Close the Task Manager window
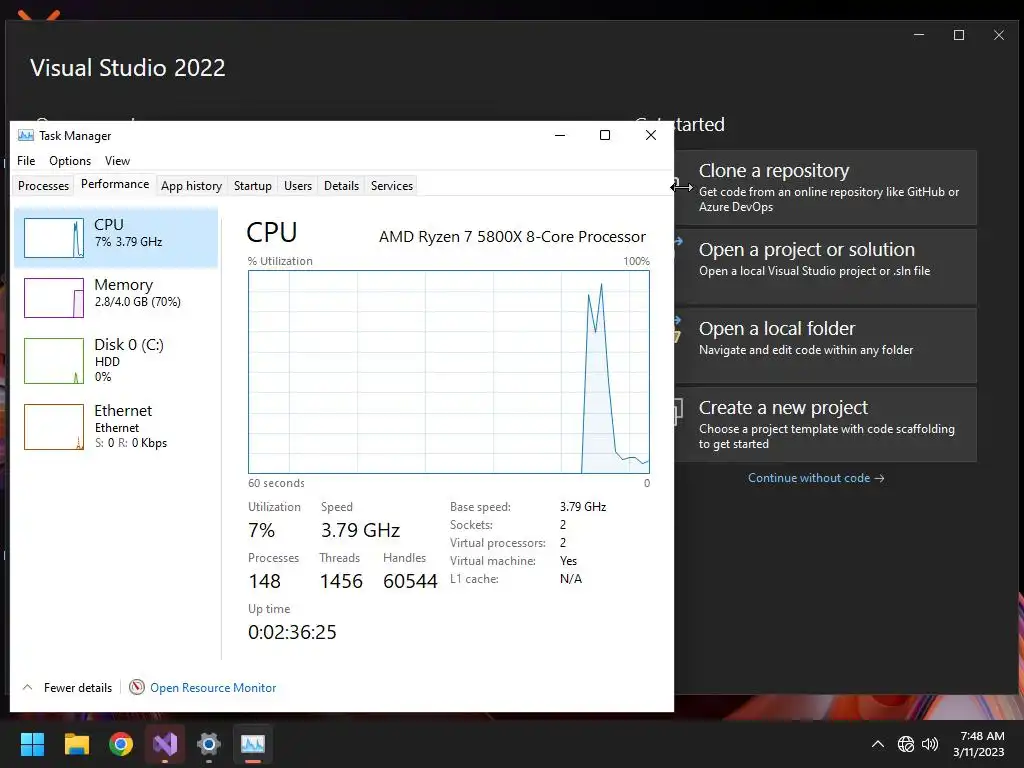The image size is (1024, 768). click(x=650, y=135)
